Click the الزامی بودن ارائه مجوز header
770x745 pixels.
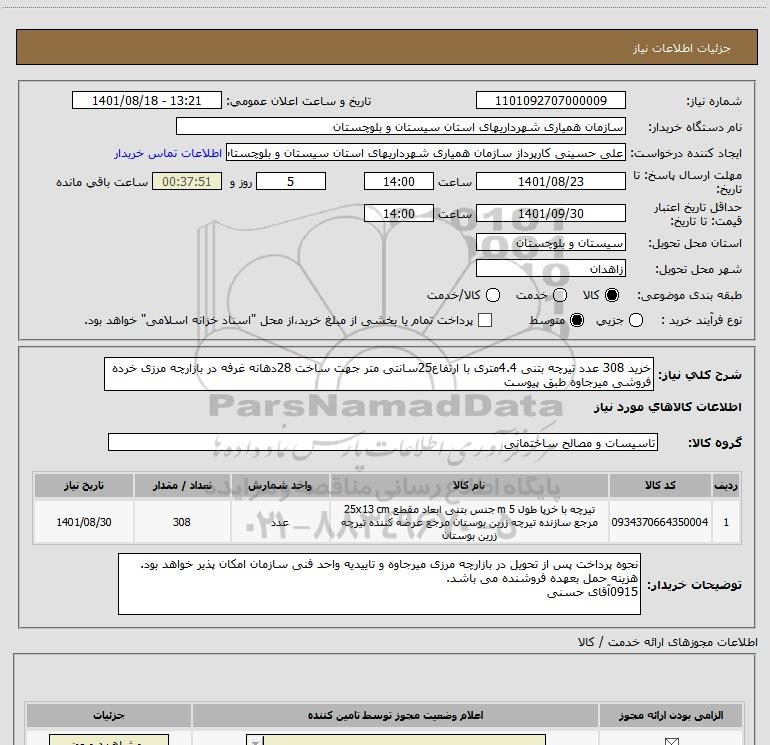click(671, 715)
